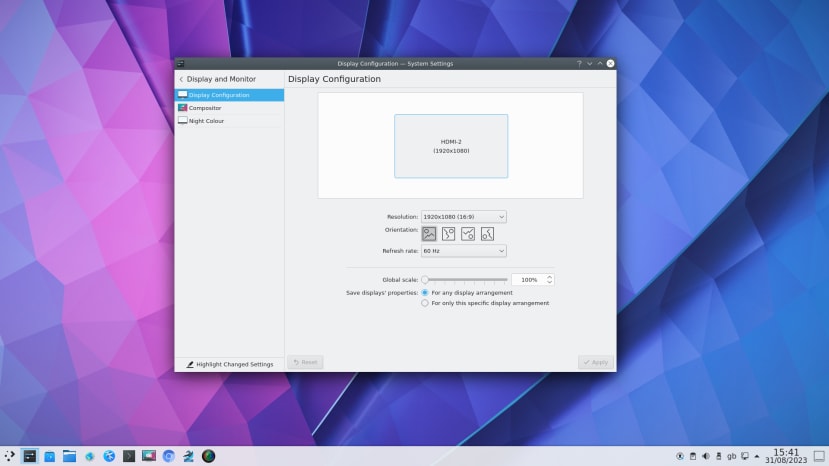Click the volume speaker tray icon
Viewport: 829px width, 466px height.
(x=706, y=456)
